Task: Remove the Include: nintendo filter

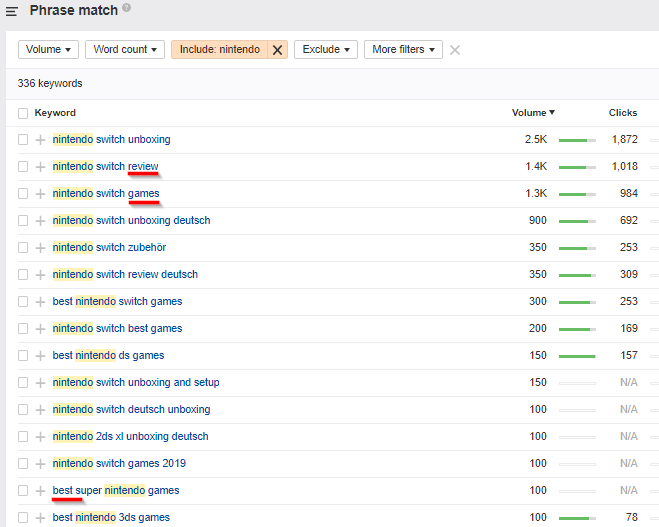Action: click(x=278, y=50)
